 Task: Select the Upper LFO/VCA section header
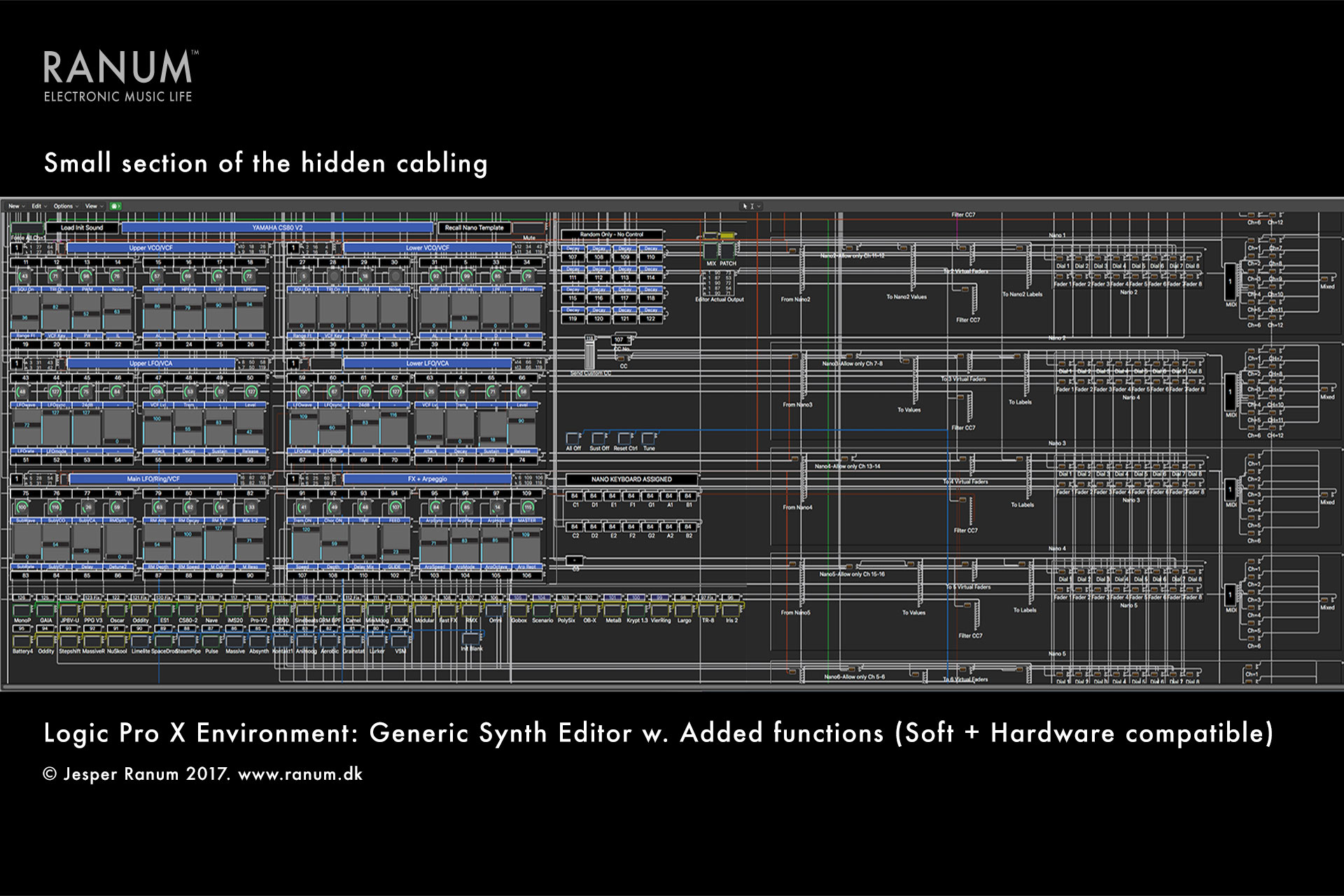(151, 364)
